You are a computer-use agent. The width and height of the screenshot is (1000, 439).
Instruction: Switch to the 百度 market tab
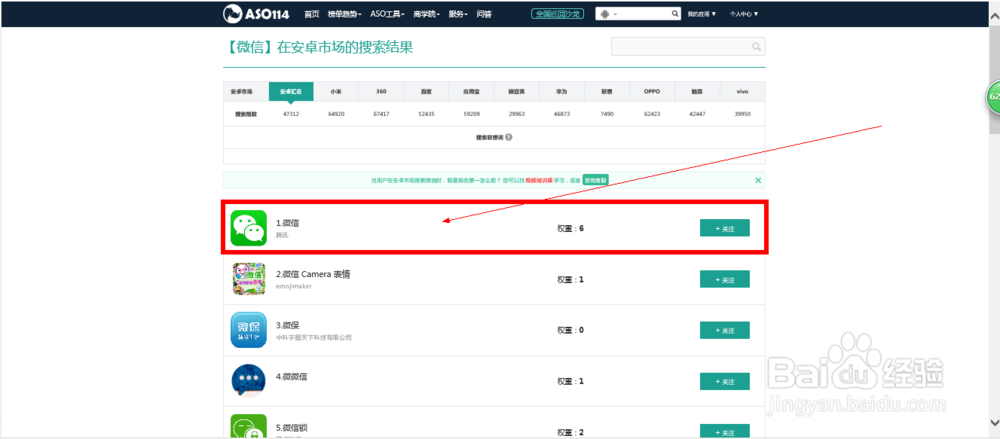(426, 92)
